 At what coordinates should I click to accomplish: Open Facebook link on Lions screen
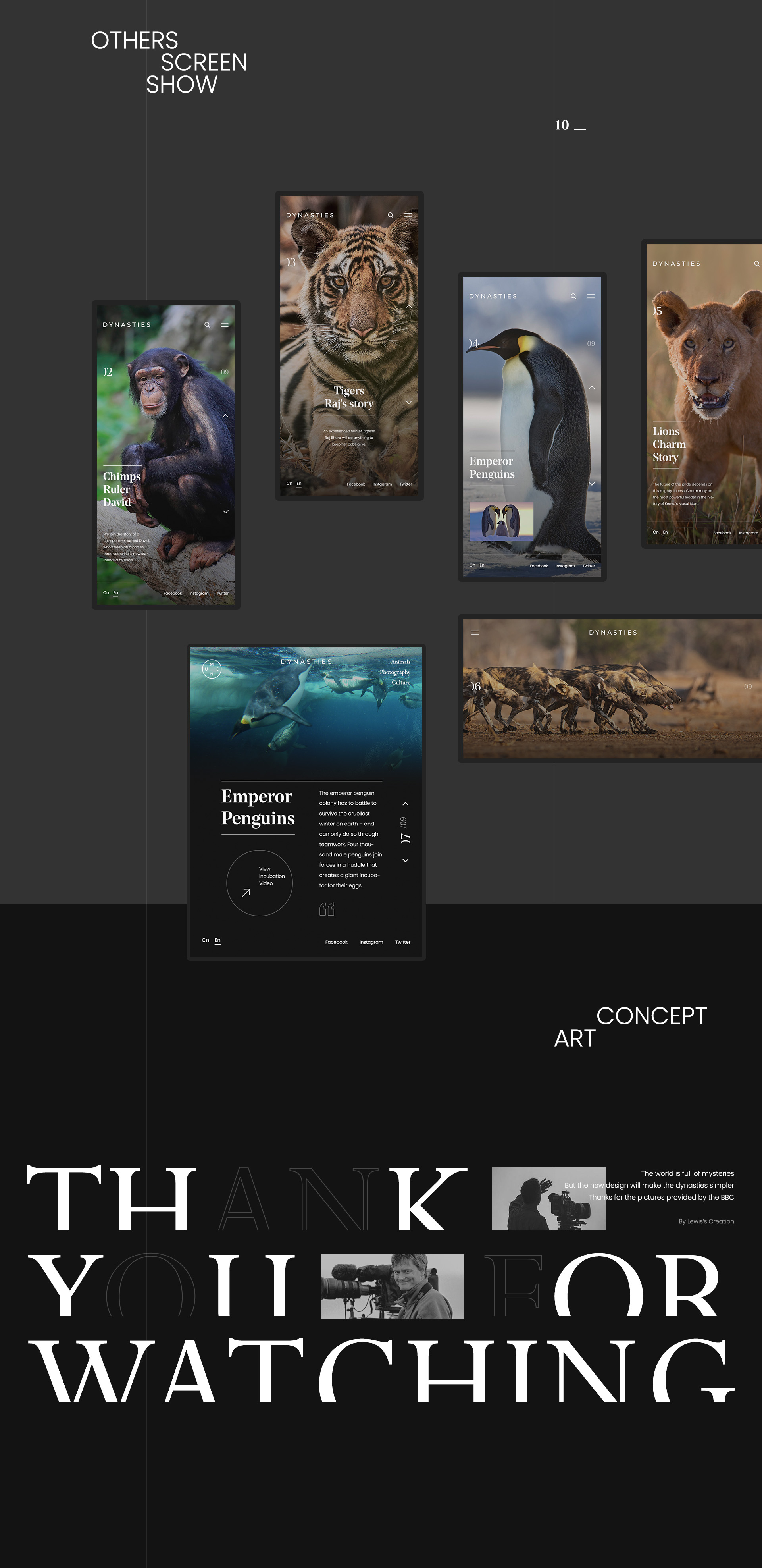coord(722,533)
